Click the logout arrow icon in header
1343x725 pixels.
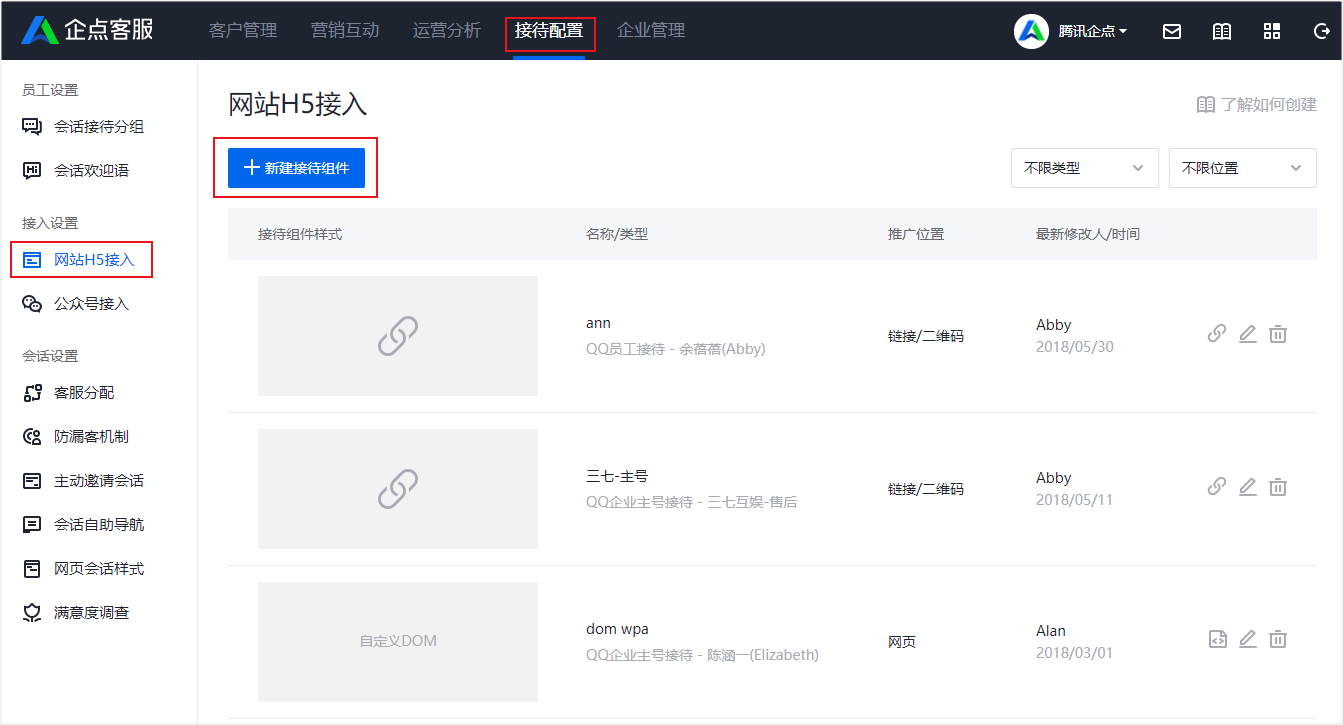[x=1321, y=31]
